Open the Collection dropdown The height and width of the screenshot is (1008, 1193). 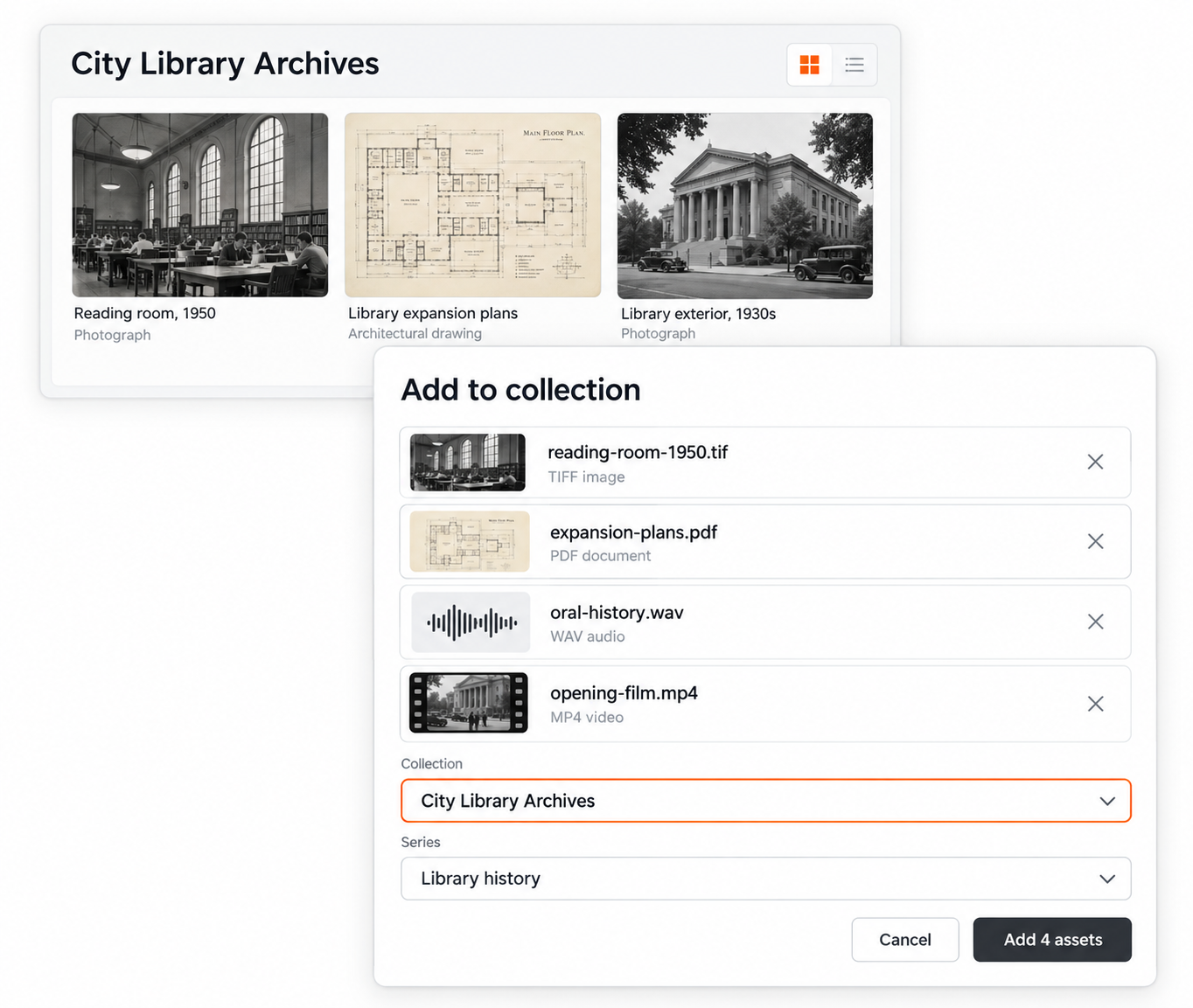765,801
